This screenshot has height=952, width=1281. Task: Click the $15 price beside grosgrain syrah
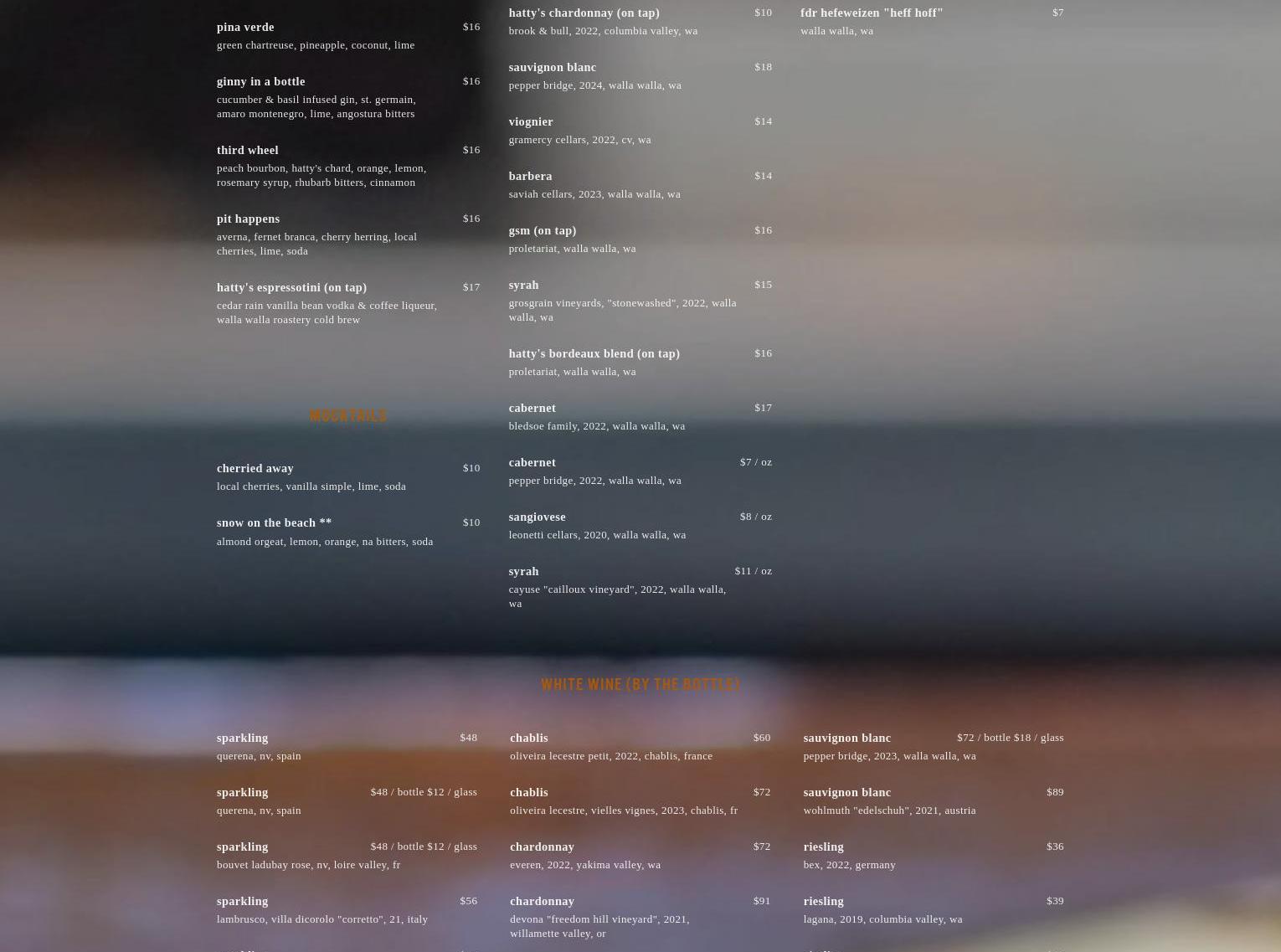[x=763, y=284]
